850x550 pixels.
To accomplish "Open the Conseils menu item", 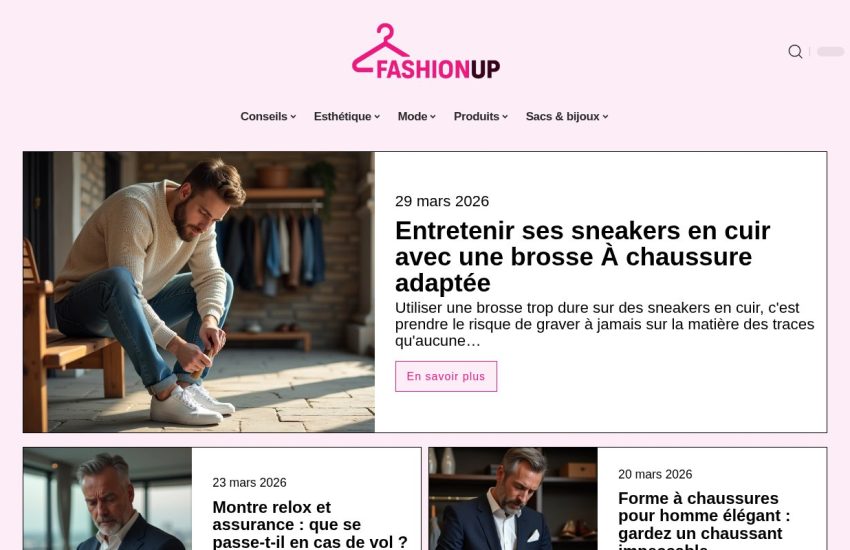I will 264,117.
